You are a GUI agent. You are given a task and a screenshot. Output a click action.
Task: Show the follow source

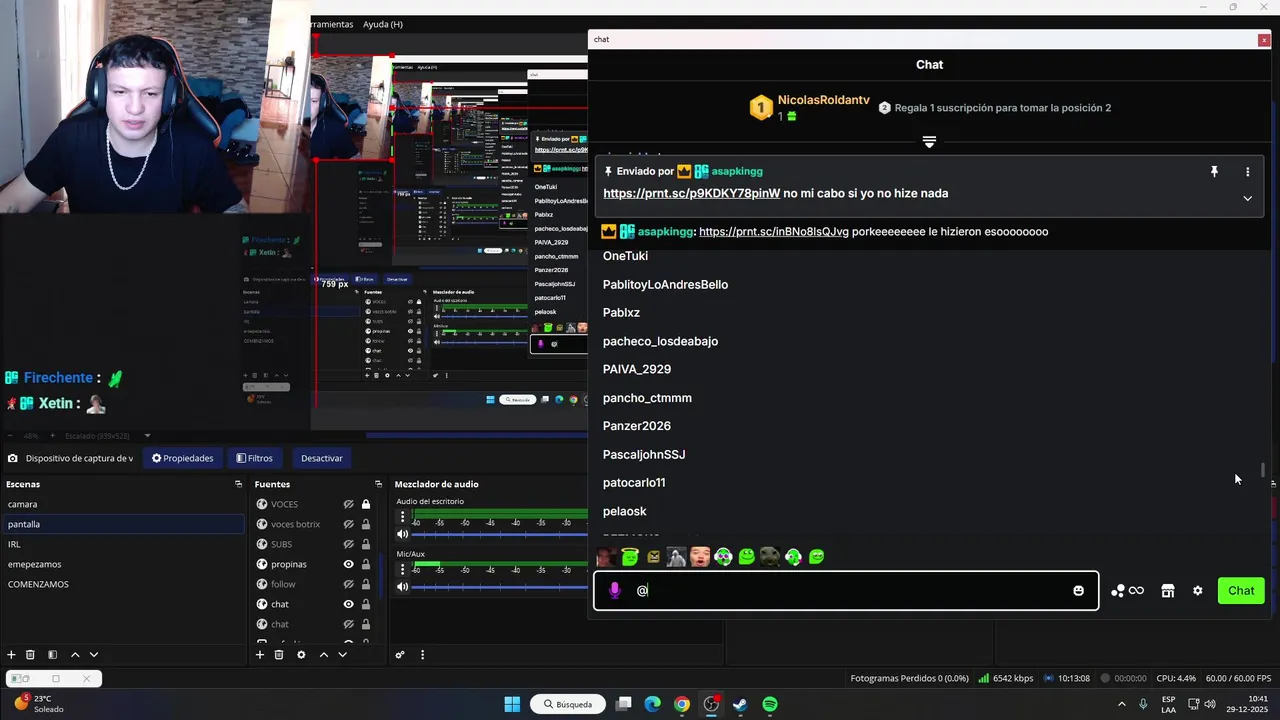point(348,584)
